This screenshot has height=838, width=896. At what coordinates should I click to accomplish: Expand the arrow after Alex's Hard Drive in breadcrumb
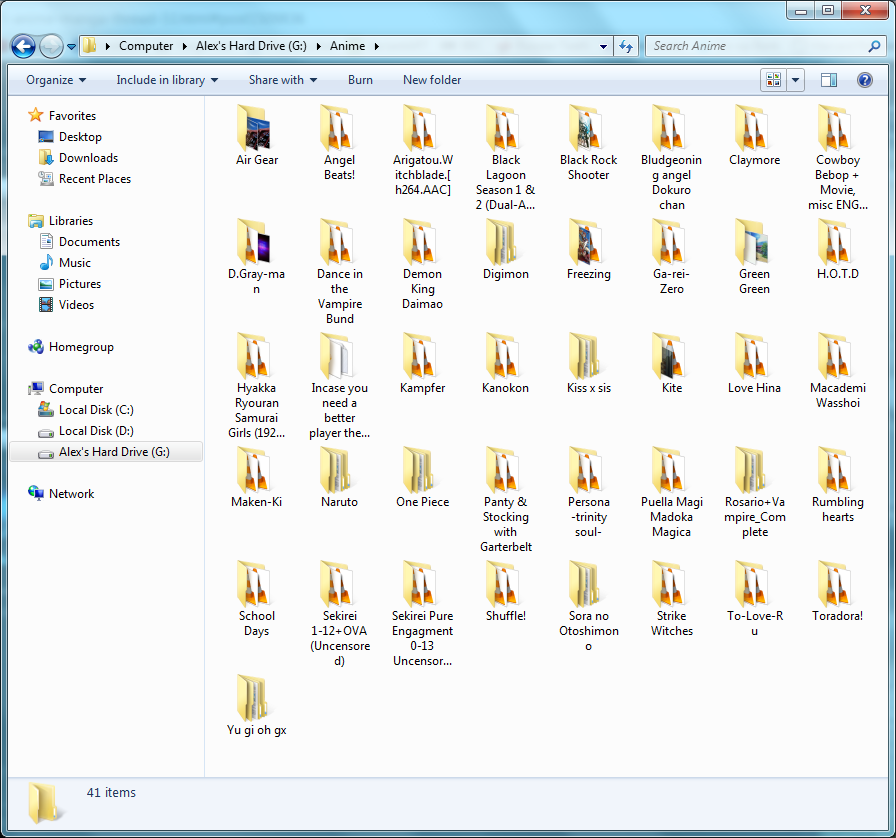coord(318,46)
